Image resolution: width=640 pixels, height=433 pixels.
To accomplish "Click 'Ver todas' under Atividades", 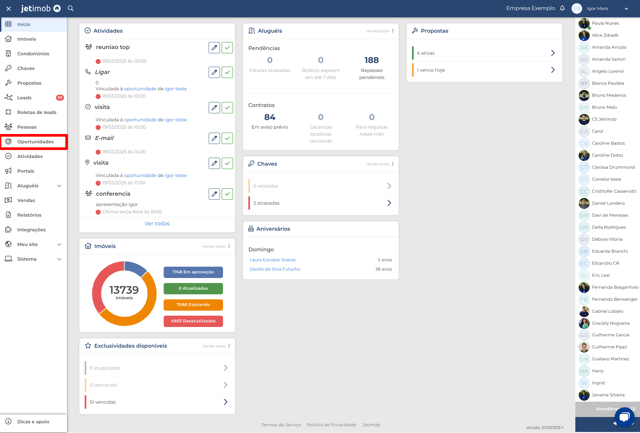I will (157, 224).
